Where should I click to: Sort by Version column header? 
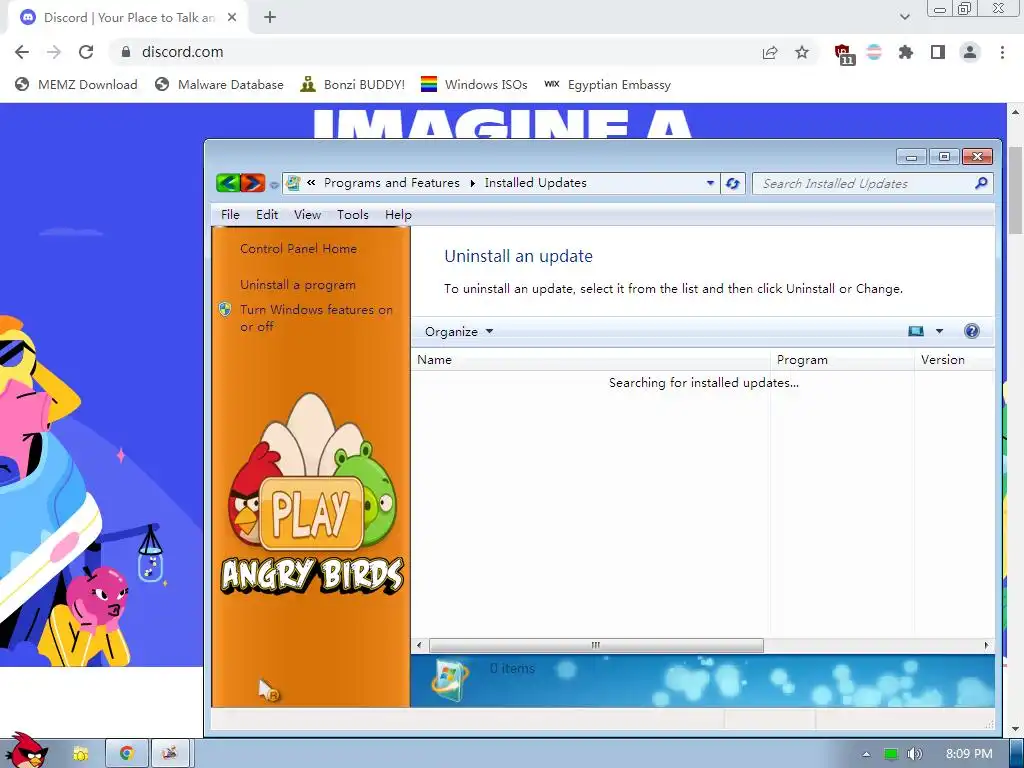(x=954, y=360)
